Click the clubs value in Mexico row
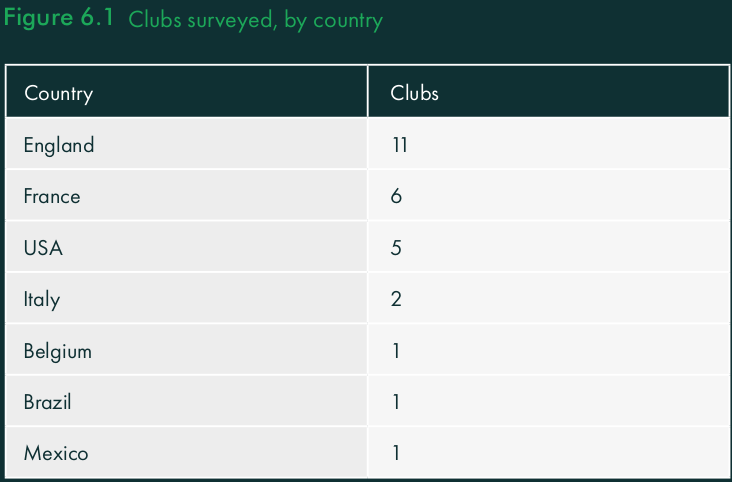 point(396,453)
